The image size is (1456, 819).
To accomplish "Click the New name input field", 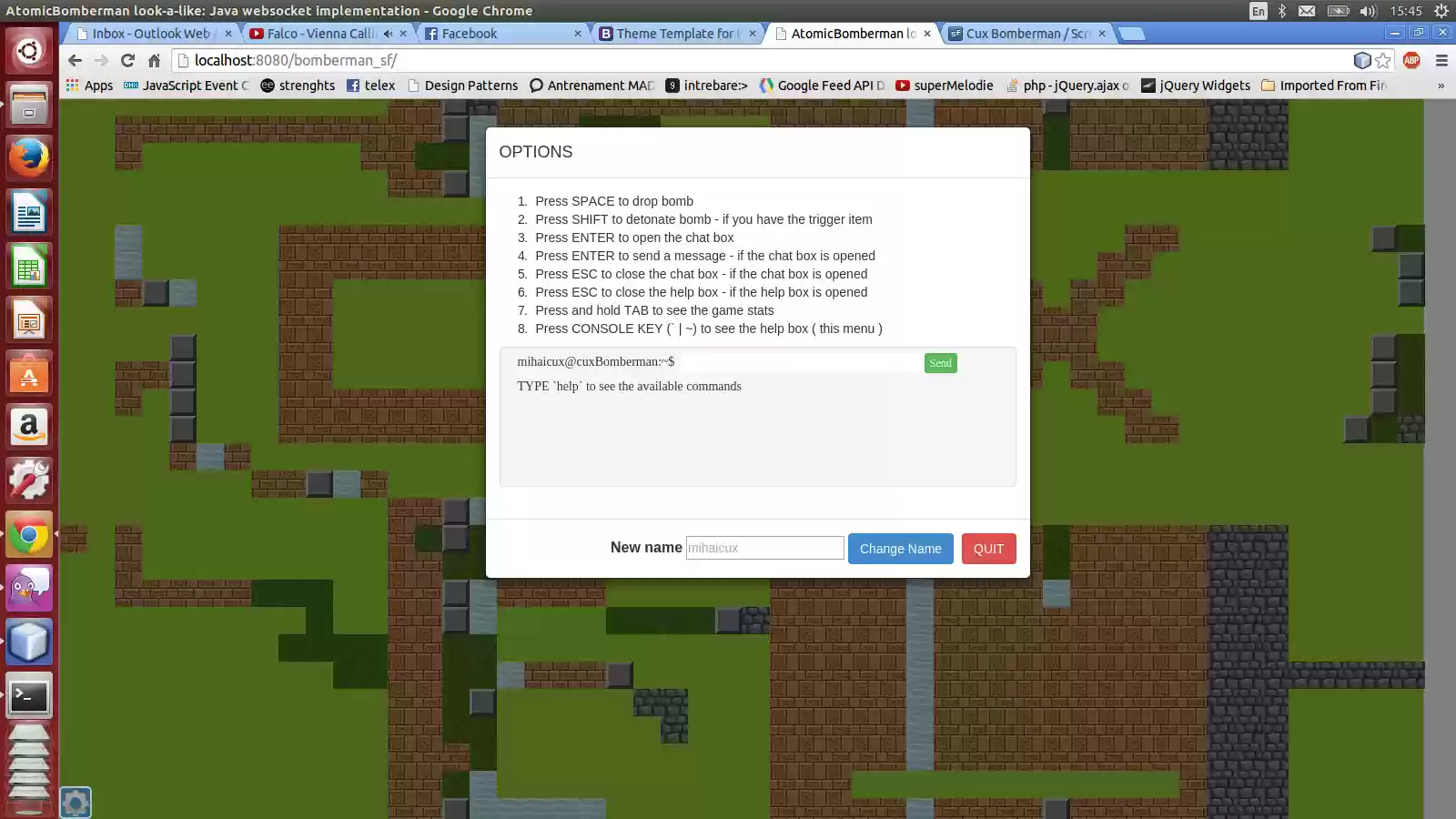I will [x=764, y=547].
